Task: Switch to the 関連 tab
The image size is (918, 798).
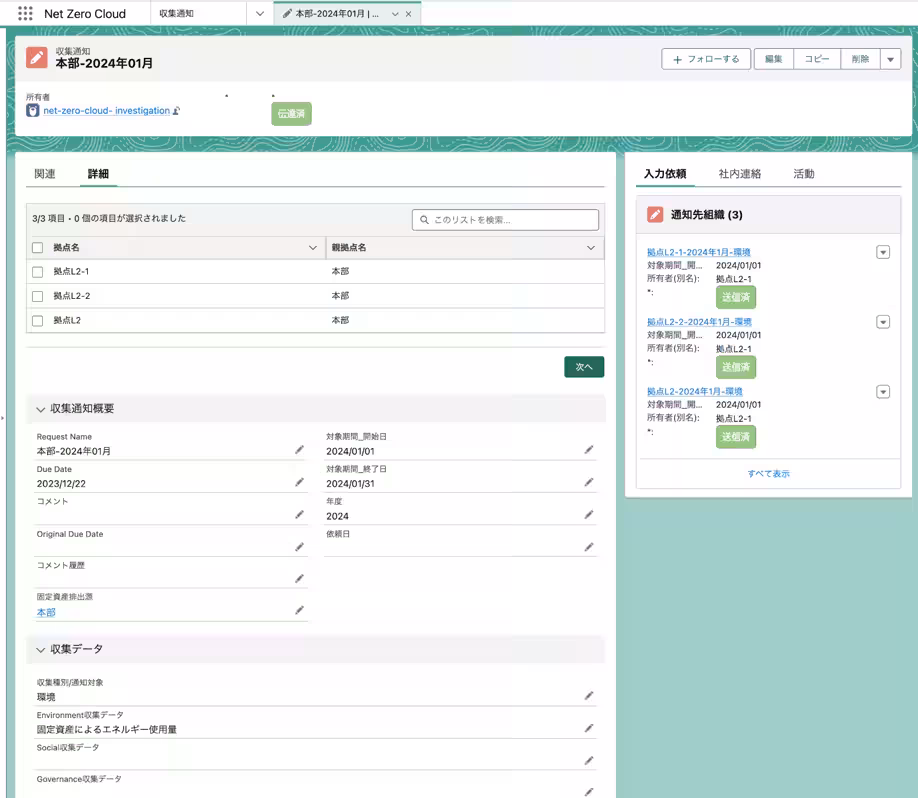Action: point(45,174)
